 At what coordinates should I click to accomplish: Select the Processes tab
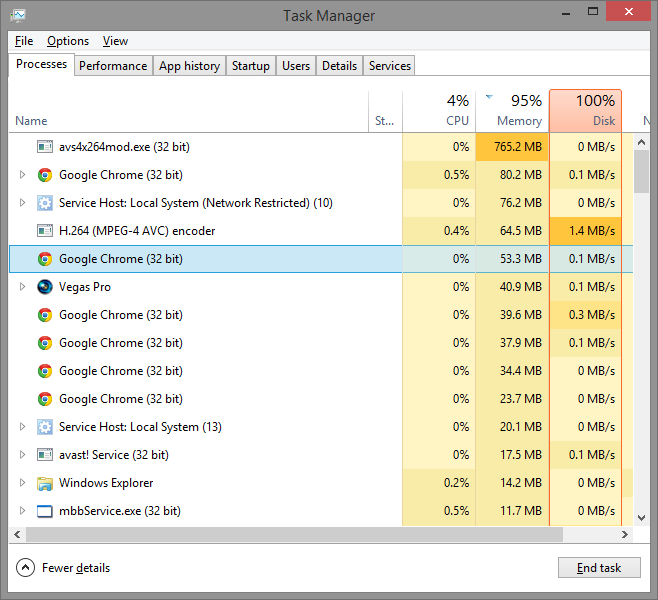coord(42,64)
